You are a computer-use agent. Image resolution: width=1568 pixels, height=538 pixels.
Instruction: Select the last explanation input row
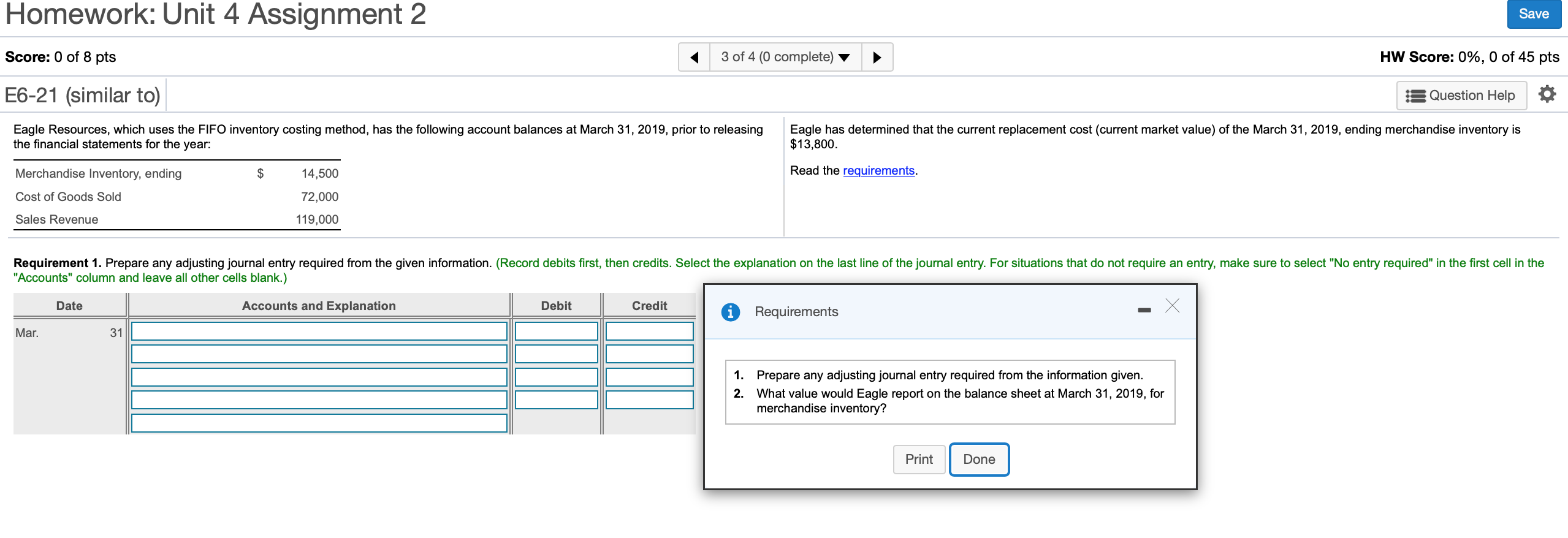(x=319, y=423)
